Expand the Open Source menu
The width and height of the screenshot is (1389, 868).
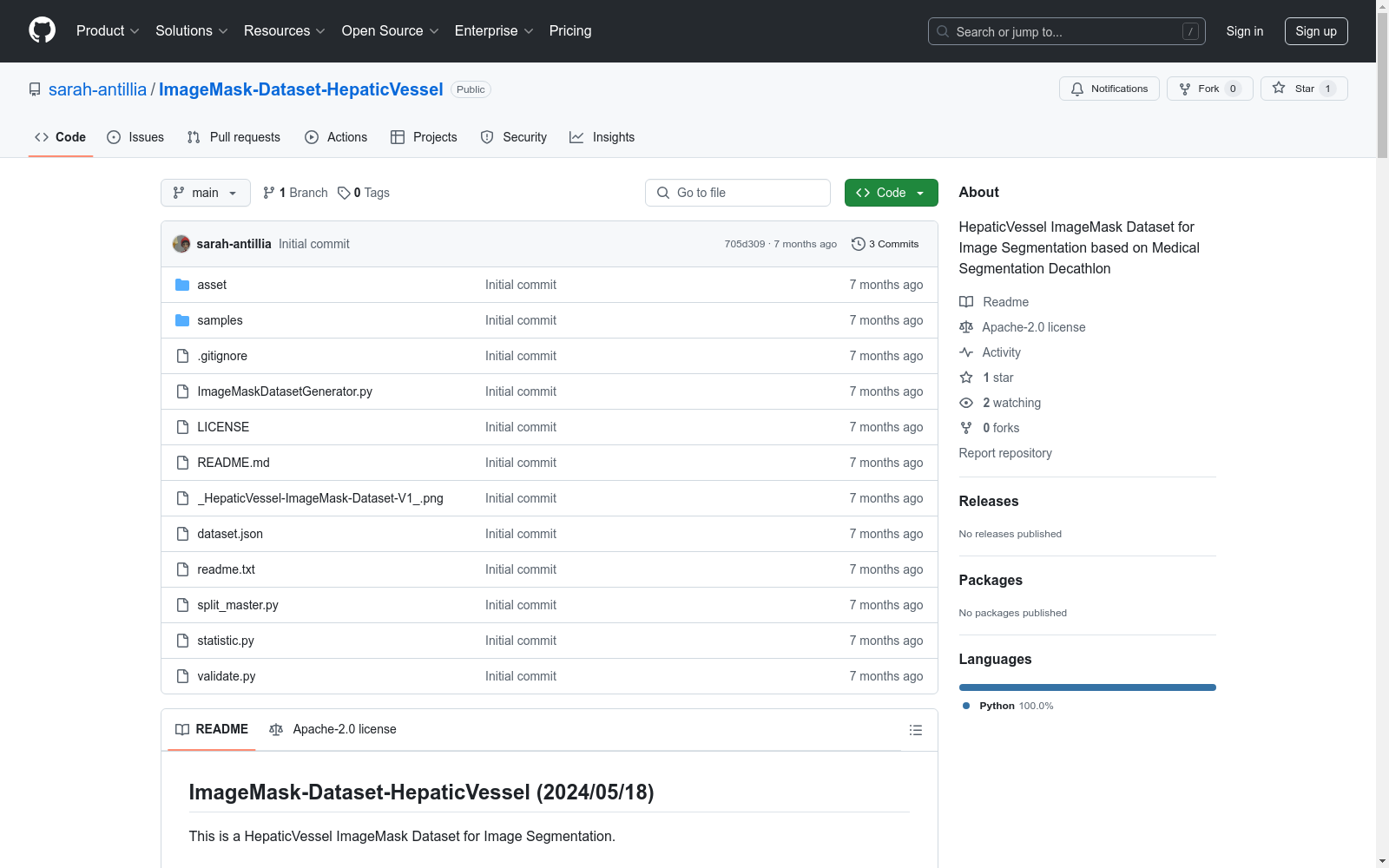coord(391,30)
